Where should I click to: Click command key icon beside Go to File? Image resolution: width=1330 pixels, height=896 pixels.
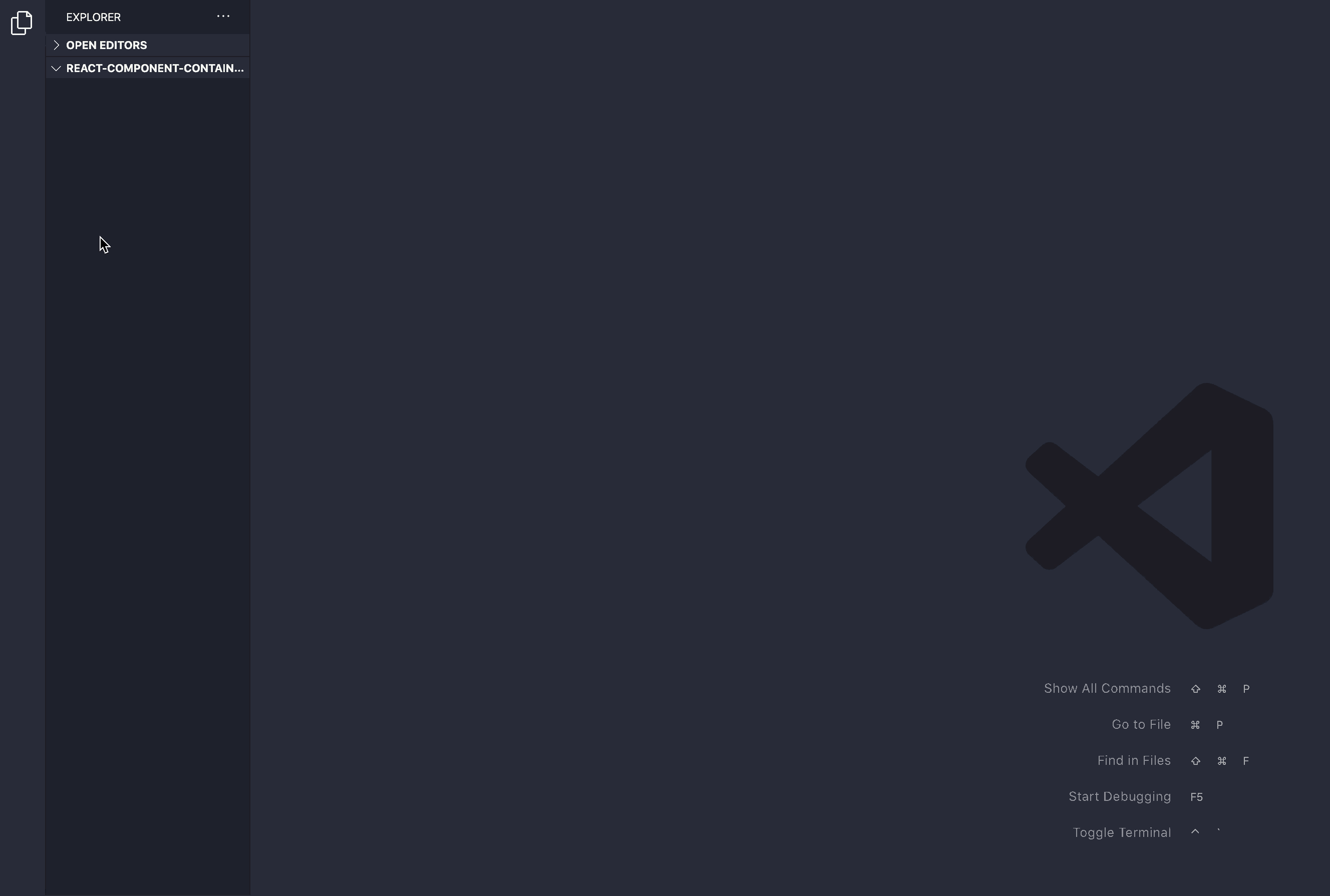tap(1195, 725)
